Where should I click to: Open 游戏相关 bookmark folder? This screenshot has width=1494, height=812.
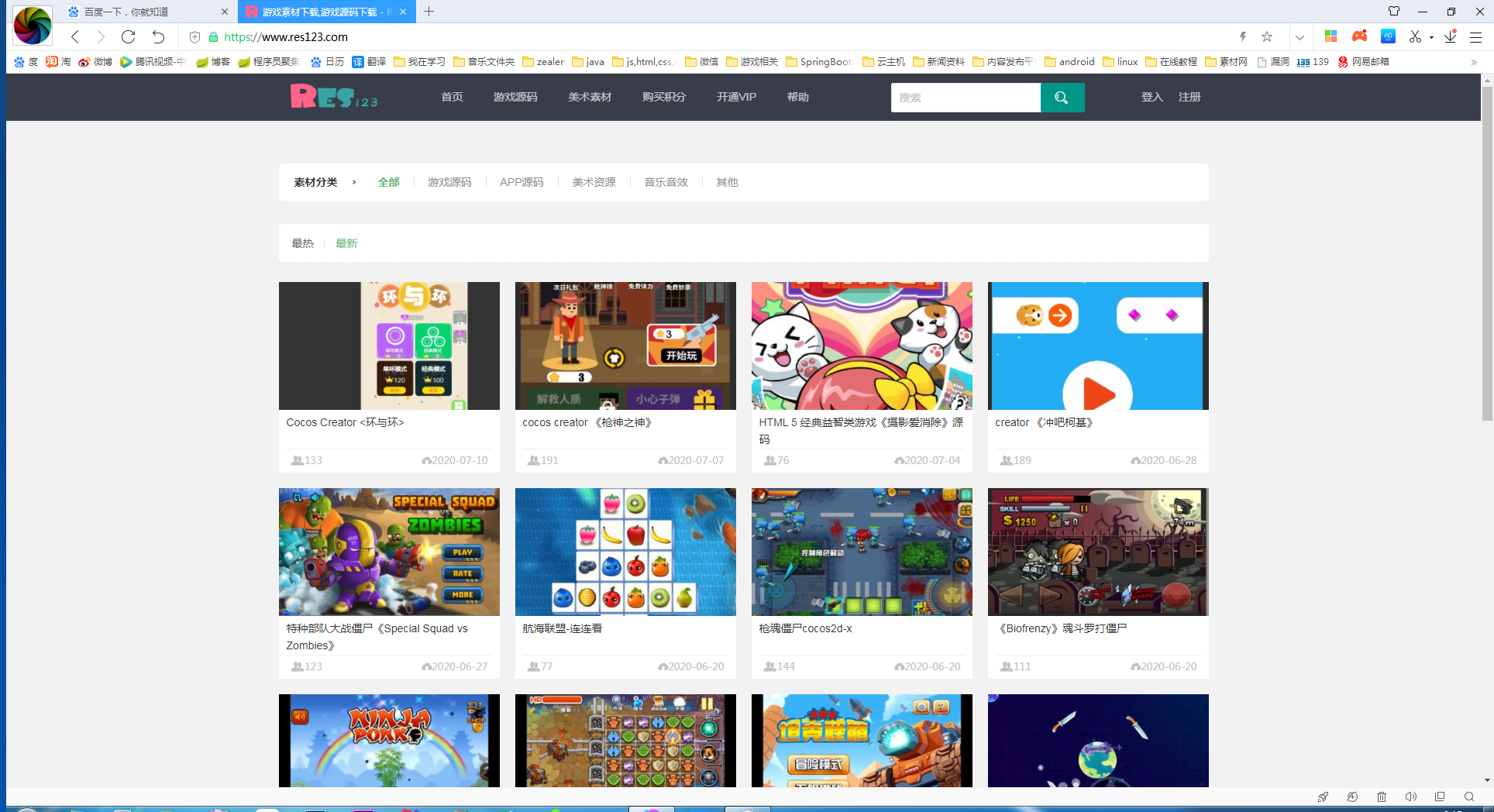tap(752, 62)
